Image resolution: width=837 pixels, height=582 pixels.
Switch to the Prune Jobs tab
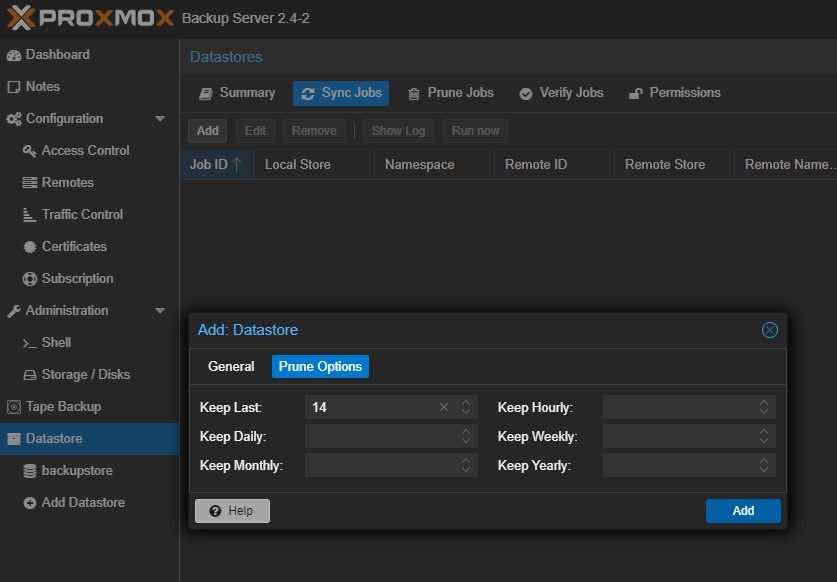[450, 93]
